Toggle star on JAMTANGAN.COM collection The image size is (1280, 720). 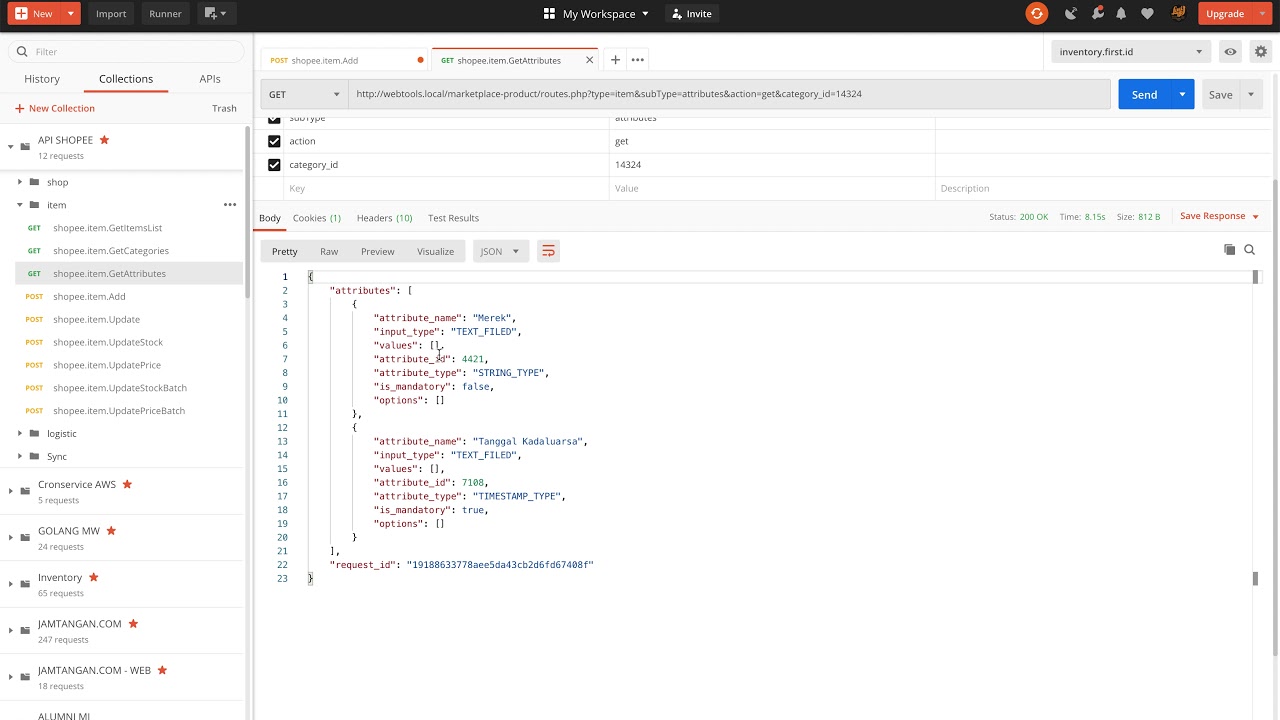133,624
